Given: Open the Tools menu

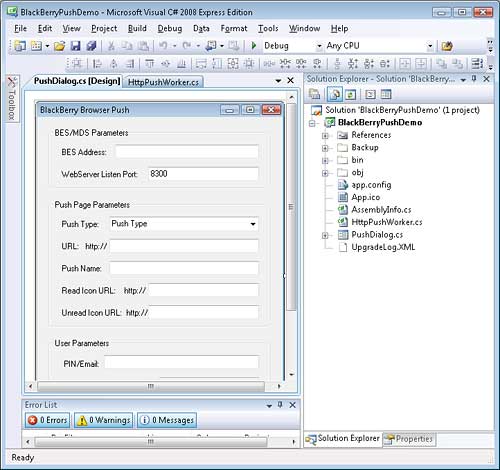Looking at the screenshot, I should point(268,29).
